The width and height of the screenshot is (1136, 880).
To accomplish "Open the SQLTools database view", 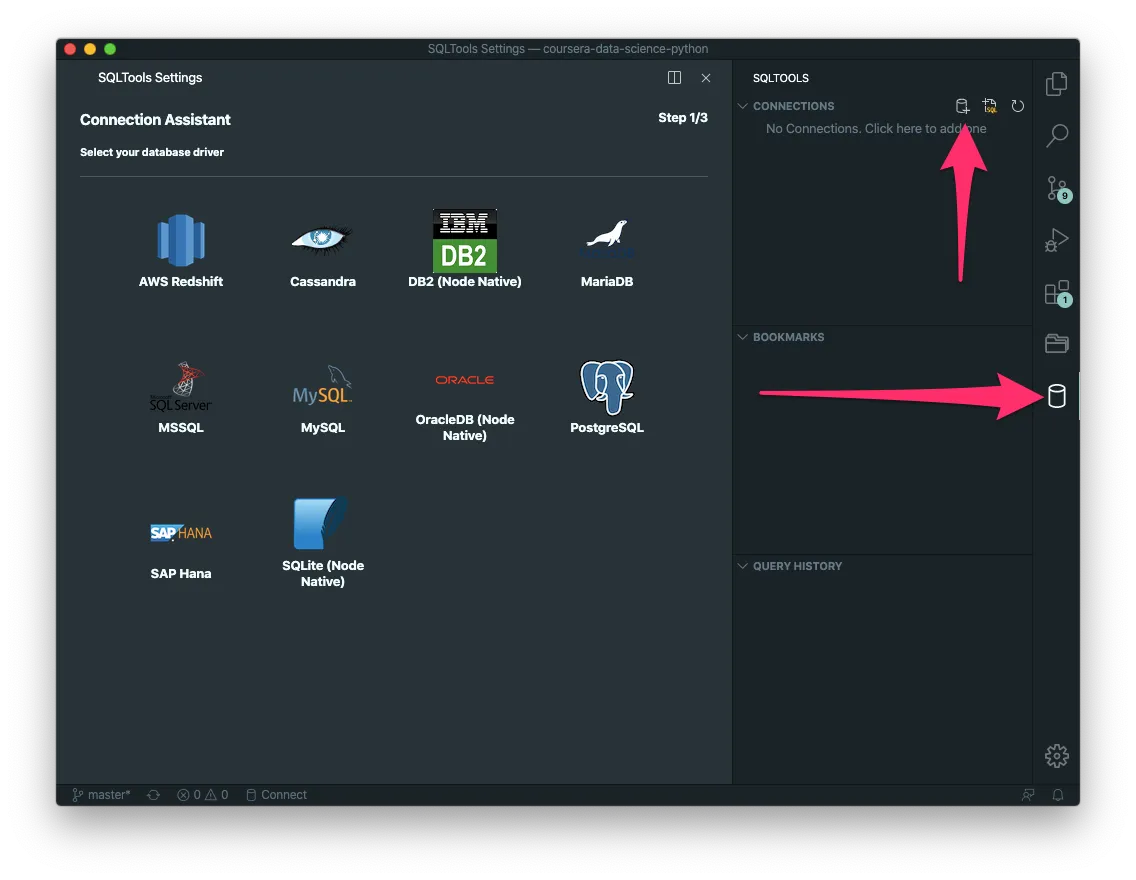I will (1056, 396).
